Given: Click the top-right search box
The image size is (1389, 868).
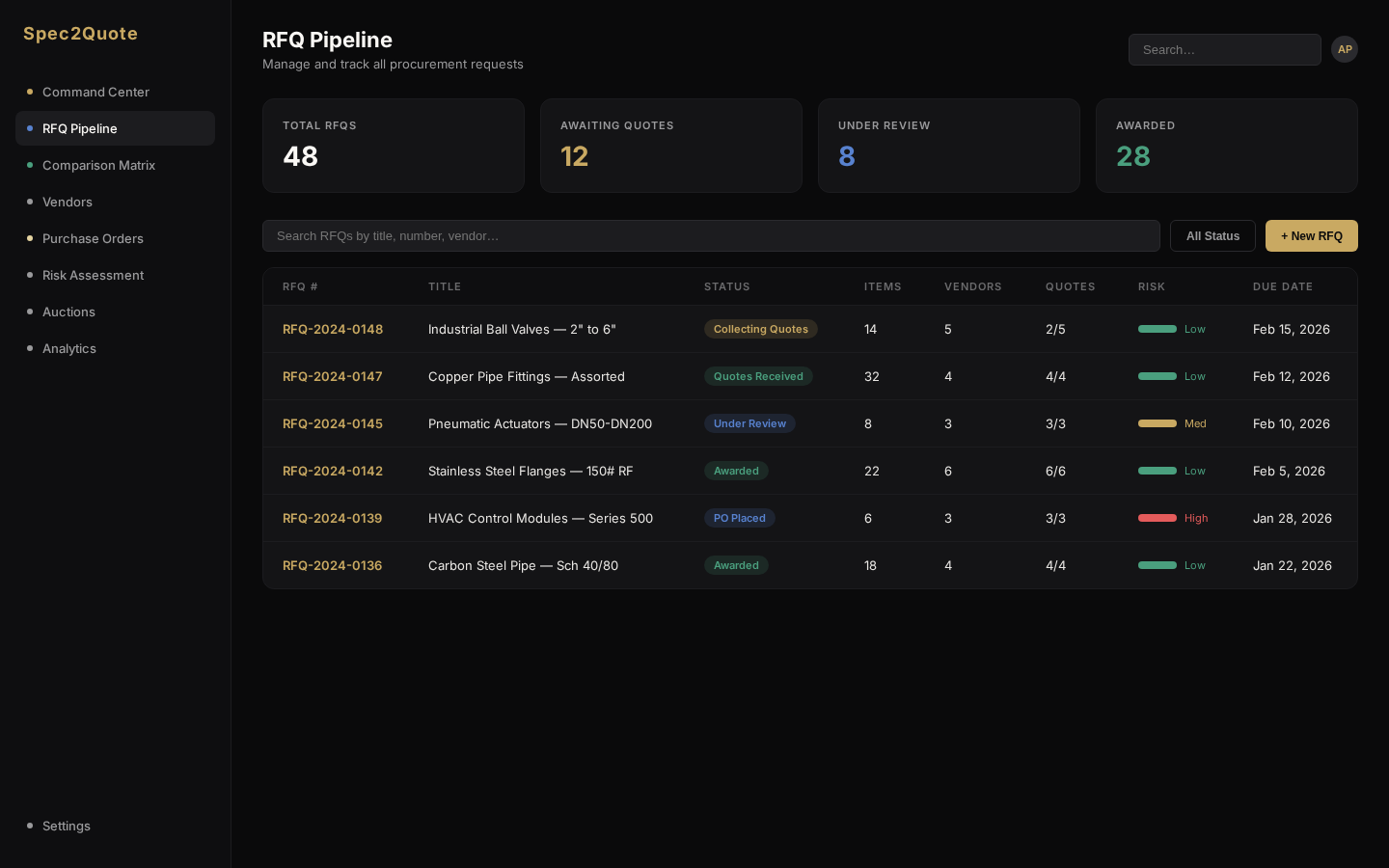Looking at the screenshot, I should [x=1225, y=49].
